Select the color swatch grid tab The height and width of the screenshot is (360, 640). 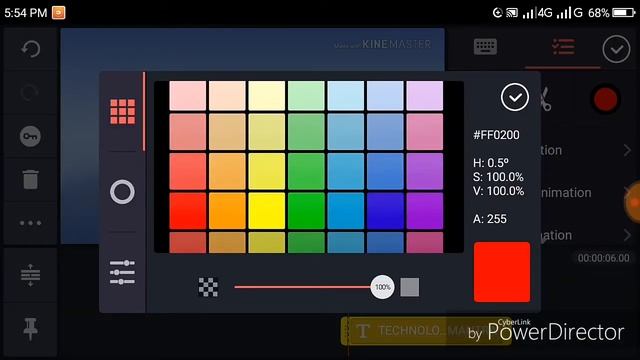click(122, 111)
